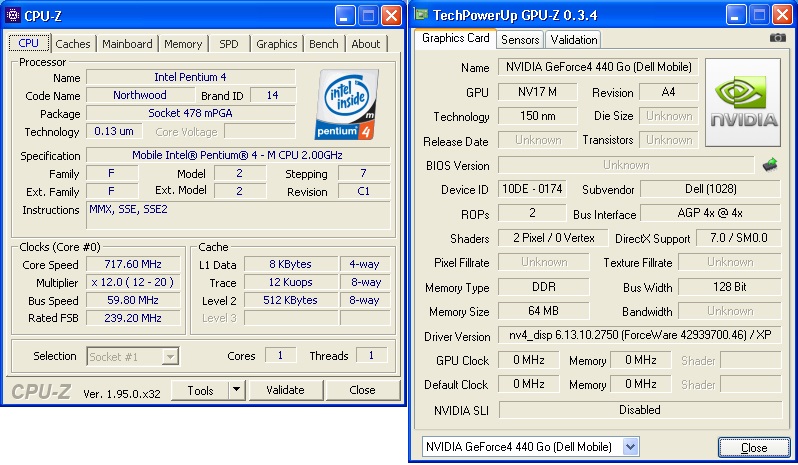Select the Graphics Card tab in GPU-Z
The image size is (798, 465).
pyautogui.click(x=455, y=38)
